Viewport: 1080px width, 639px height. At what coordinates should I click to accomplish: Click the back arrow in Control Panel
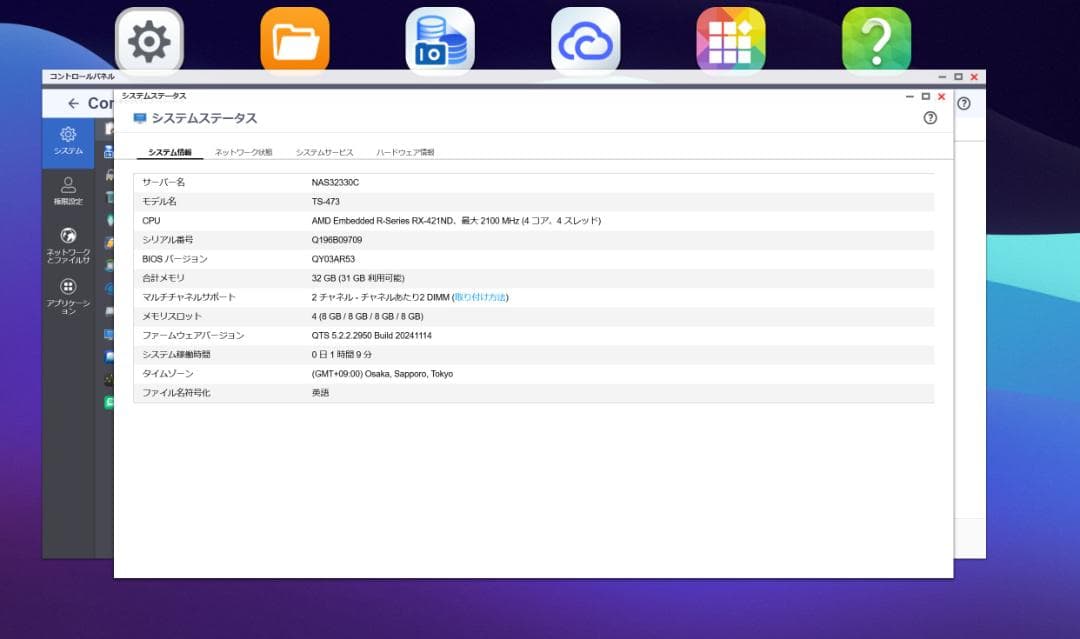tap(73, 103)
